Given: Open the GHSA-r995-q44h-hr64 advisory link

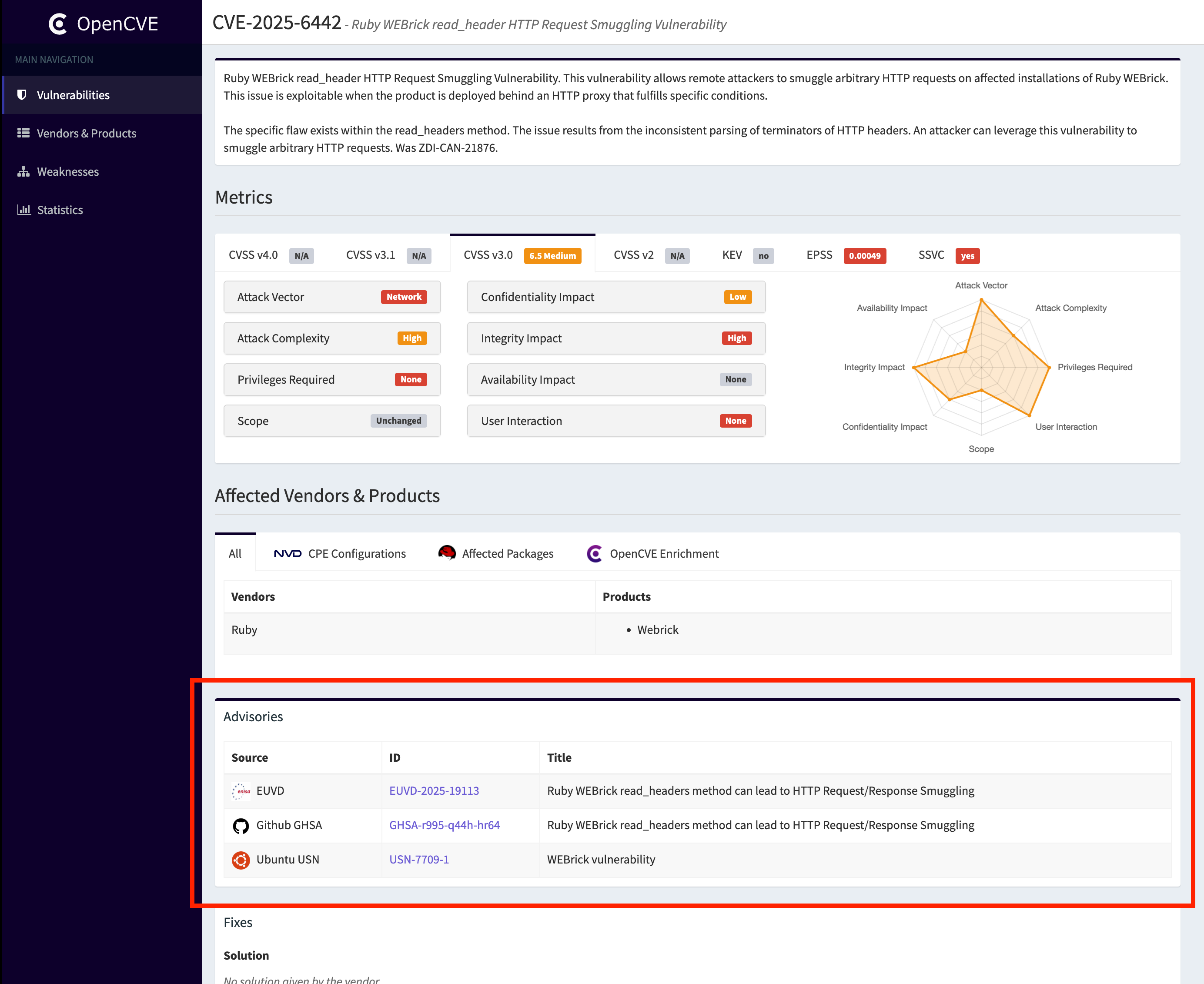Looking at the screenshot, I should [445, 825].
